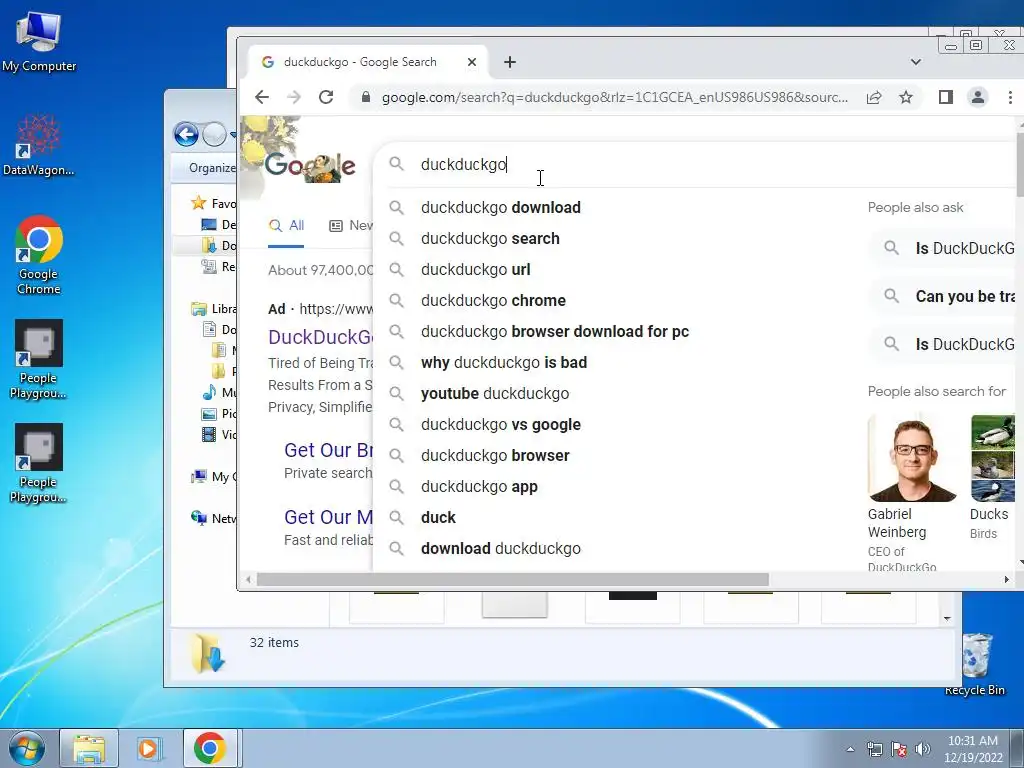Image resolution: width=1024 pixels, height=768 pixels.
Task: Expand the tab search chevron in Chrome
Action: click(x=916, y=62)
